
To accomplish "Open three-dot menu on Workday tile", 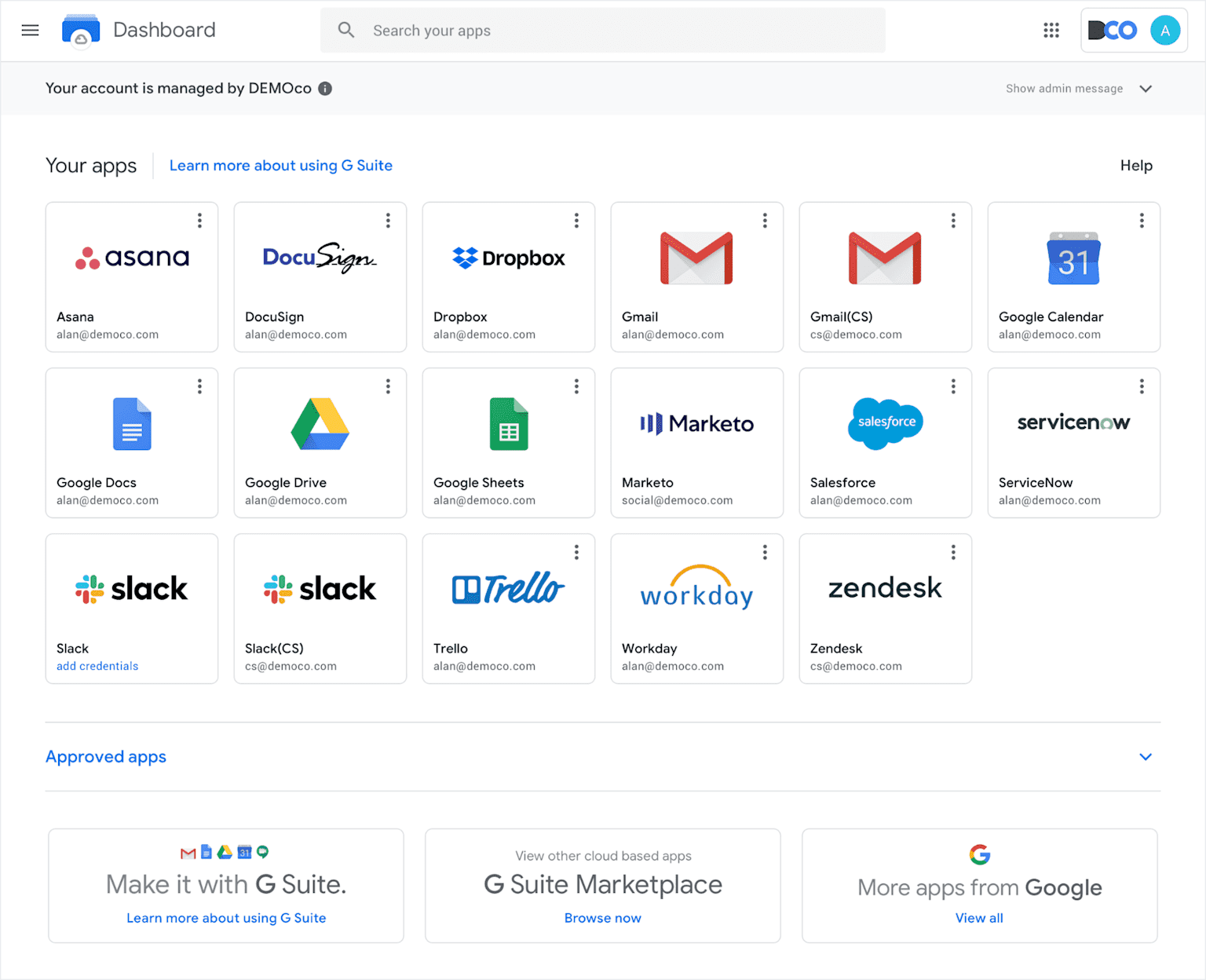I will coord(765,553).
